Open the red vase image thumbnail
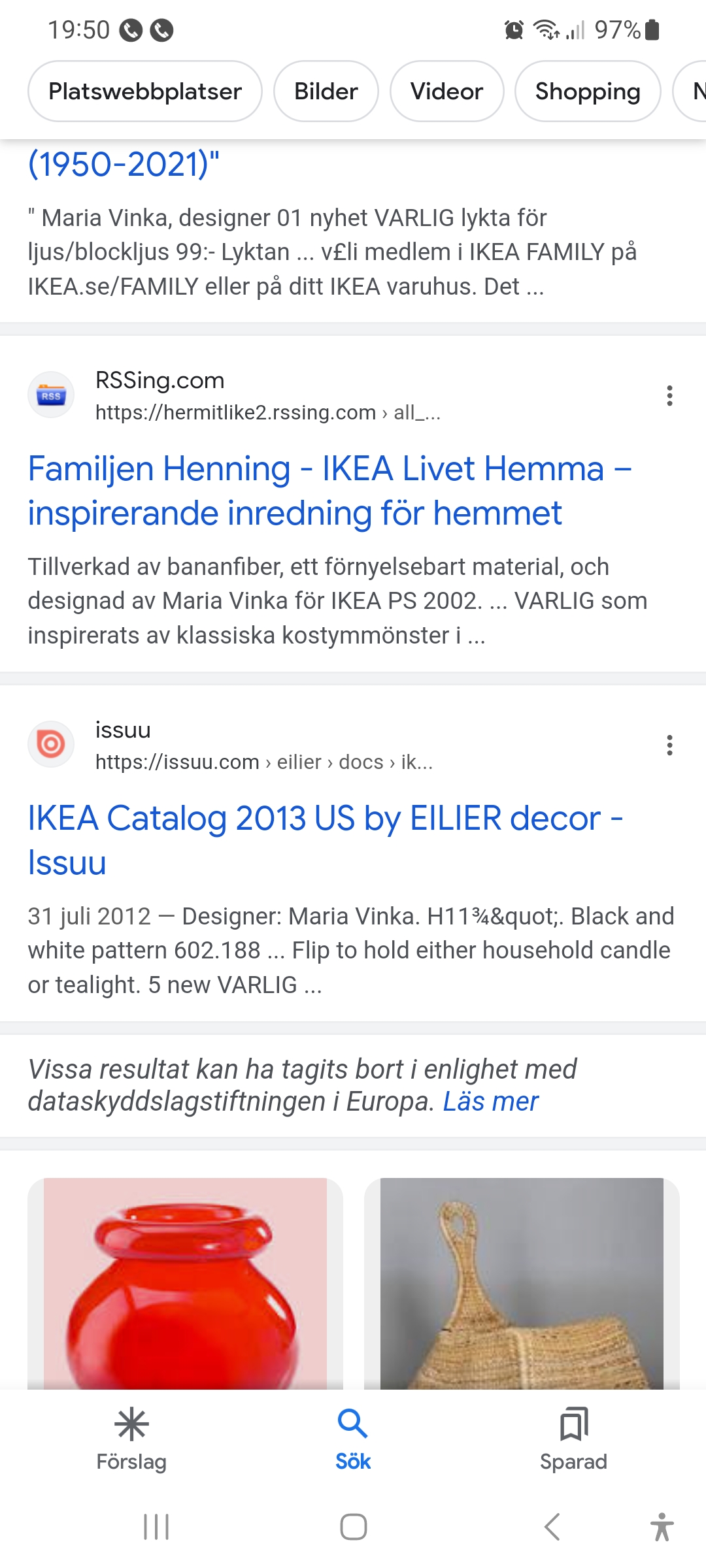Viewport: 706px width, 1568px height. point(185,1283)
